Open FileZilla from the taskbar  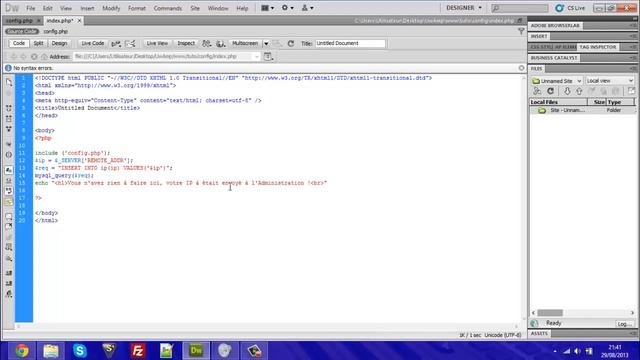[x=138, y=351]
